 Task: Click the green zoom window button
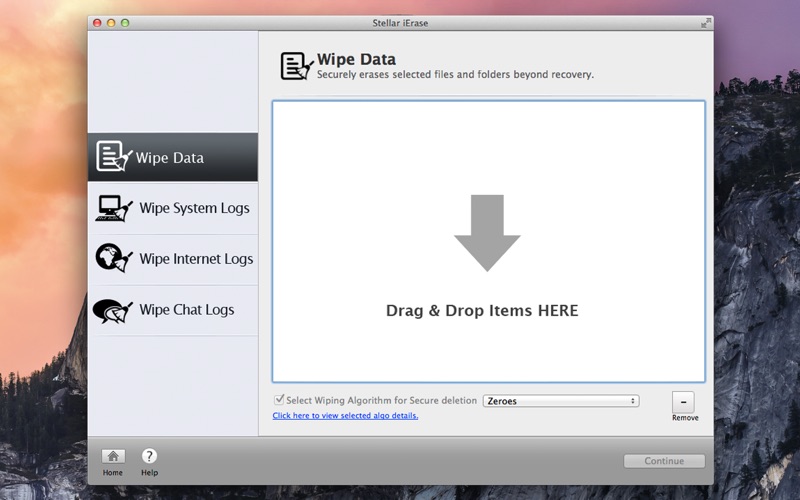click(x=125, y=23)
